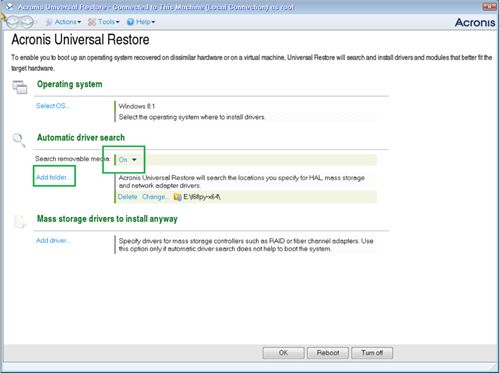Click the Reboot button
500x373 pixels.
[328, 353]
